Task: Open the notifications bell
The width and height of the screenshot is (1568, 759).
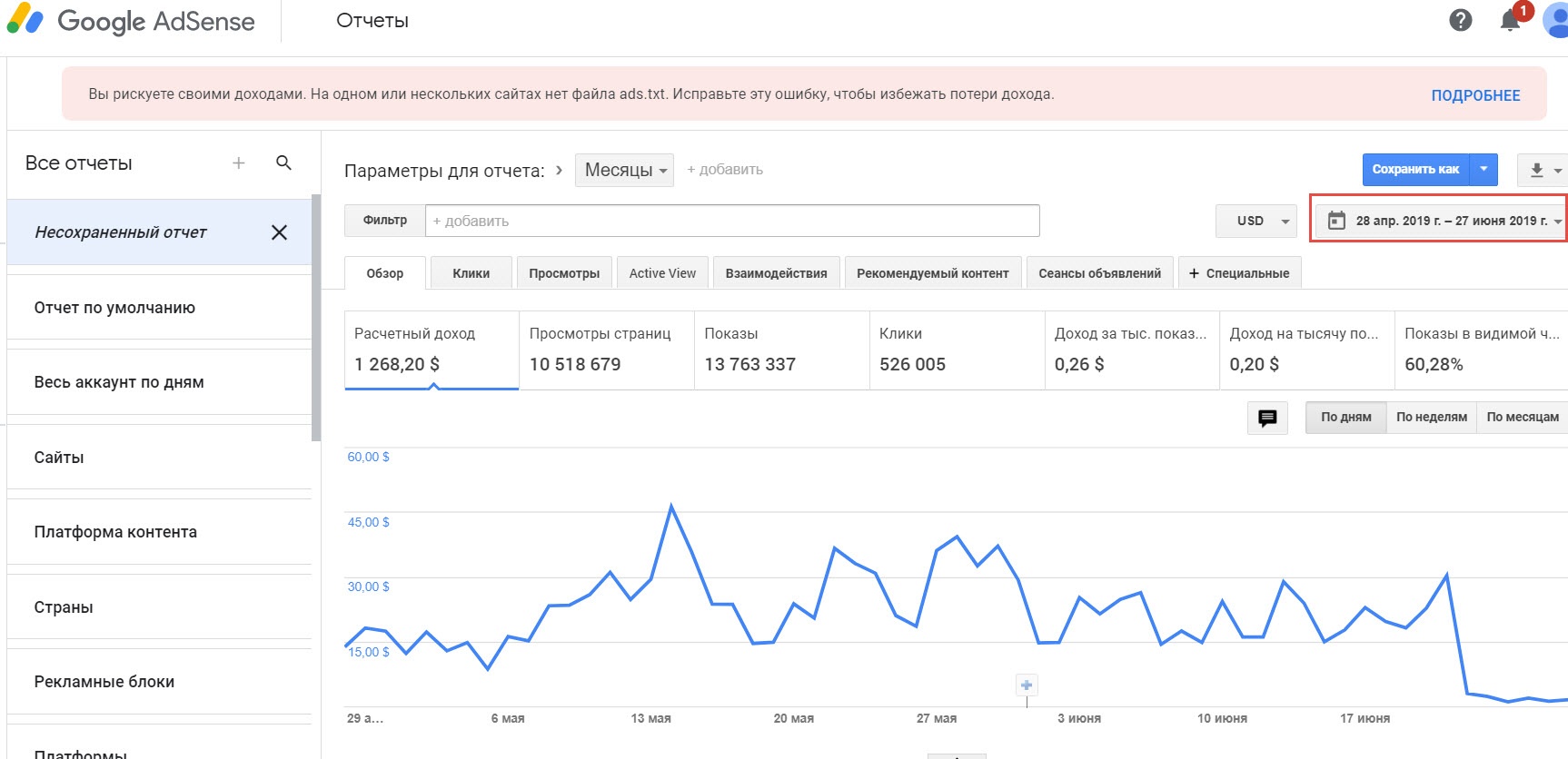Action: pos(1510,21)
